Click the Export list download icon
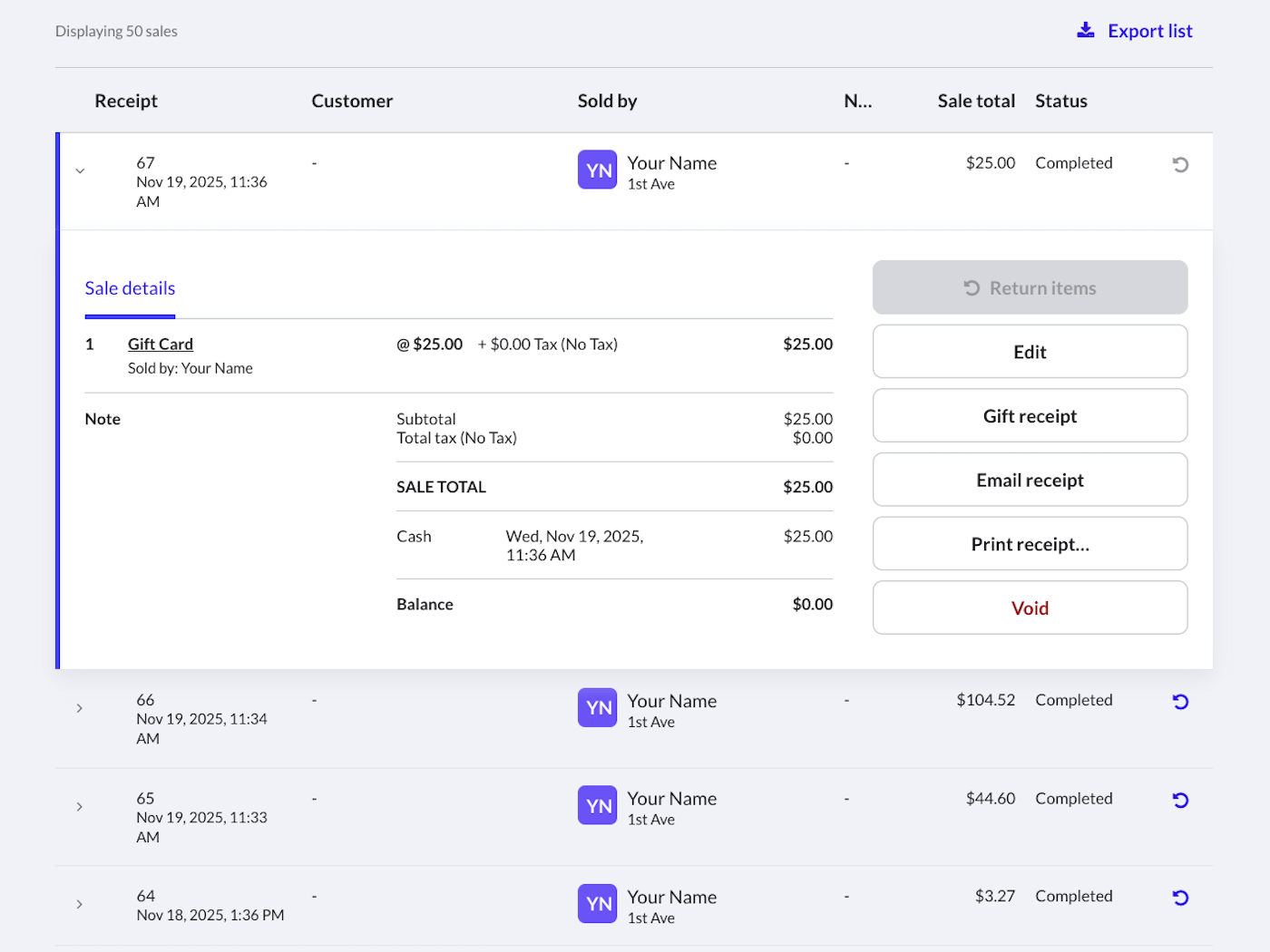Image resolution: width=1270 pixels, height=952 pixels. click(x=1085, y=31)
